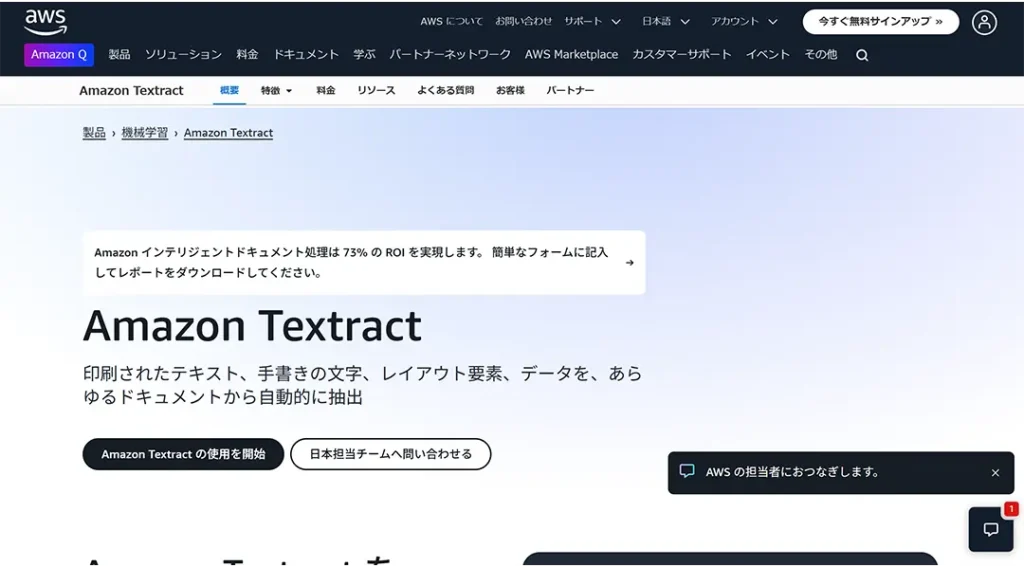Open the イベント menu
Screen dimensions: 1024x567
pyautogui.click(x=768, y=55)
